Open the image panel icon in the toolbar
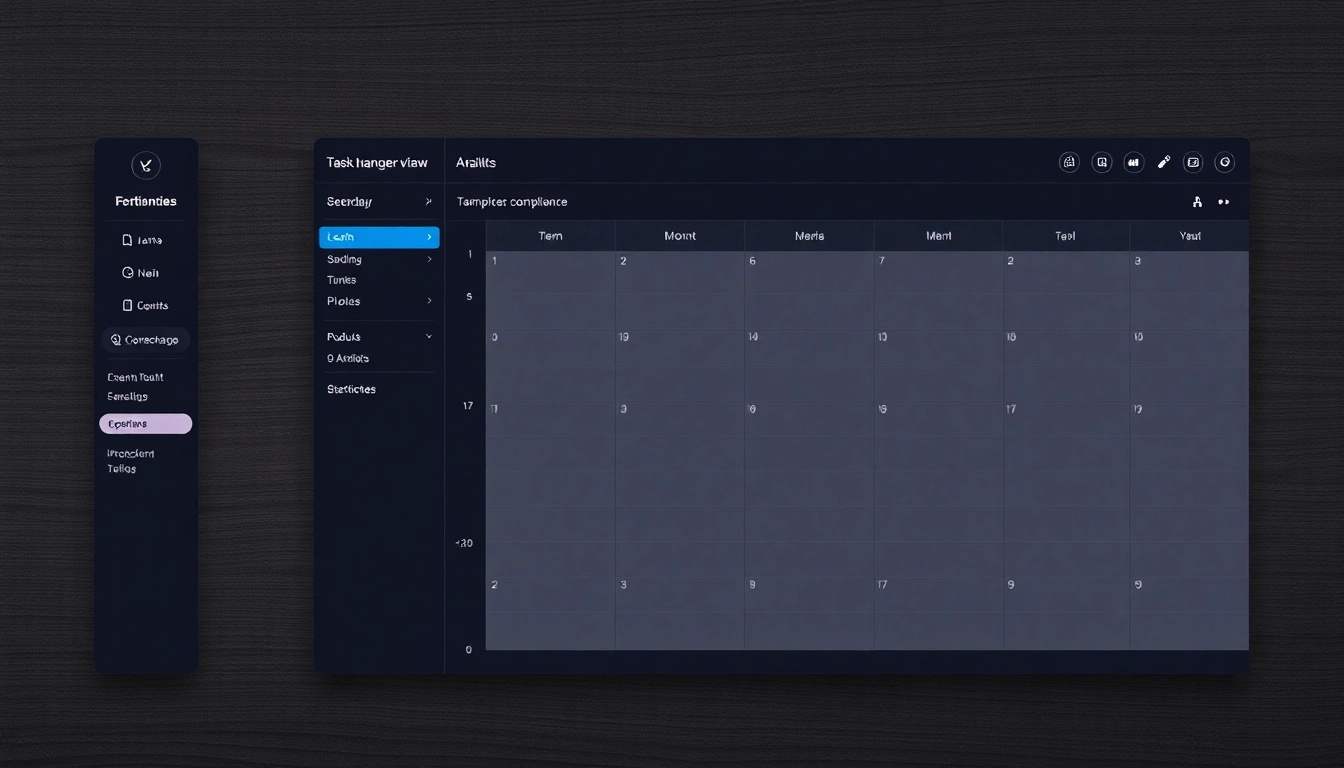 (x=1192, y=162)
